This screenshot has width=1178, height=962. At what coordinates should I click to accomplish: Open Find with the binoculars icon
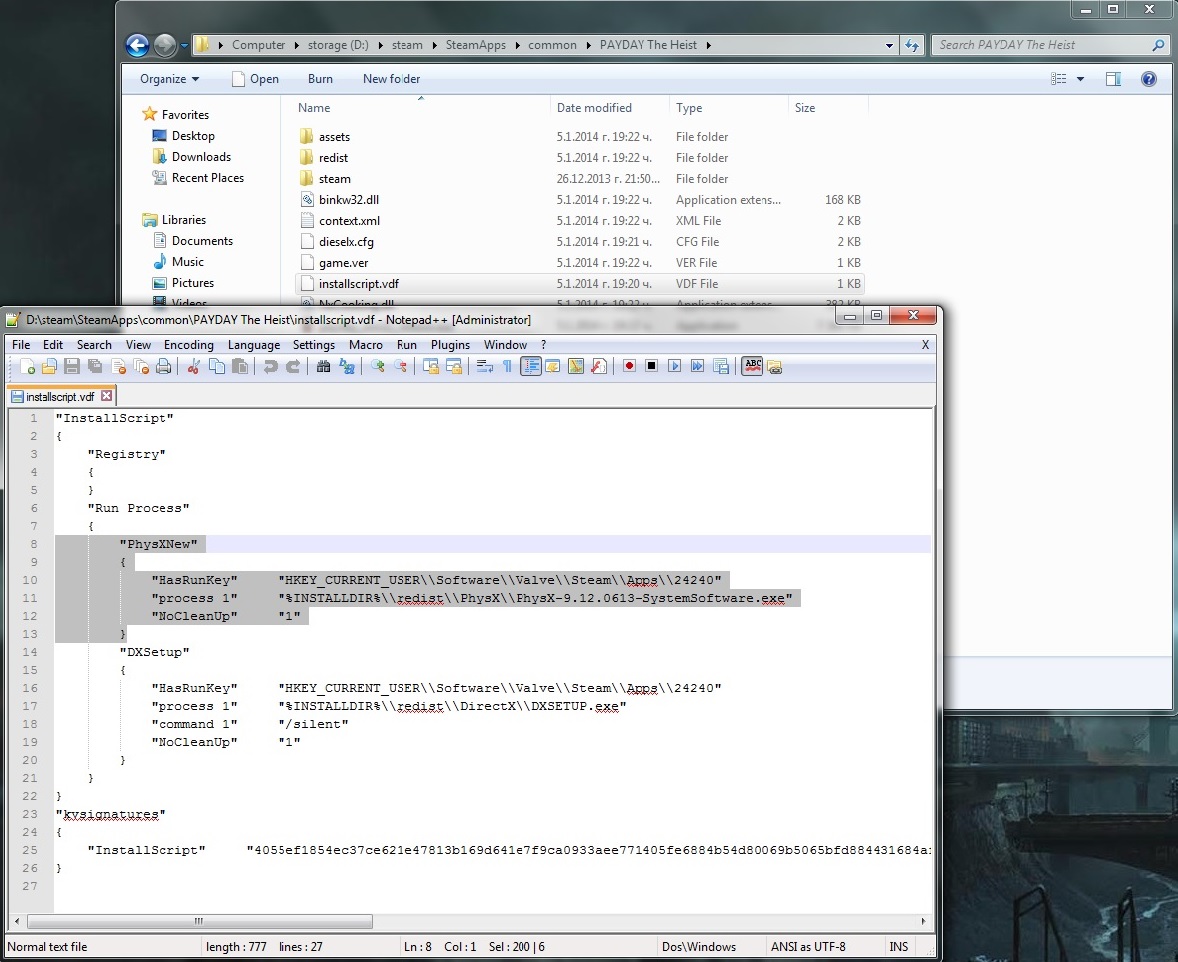pyautogui.click(x=323, y=366)
